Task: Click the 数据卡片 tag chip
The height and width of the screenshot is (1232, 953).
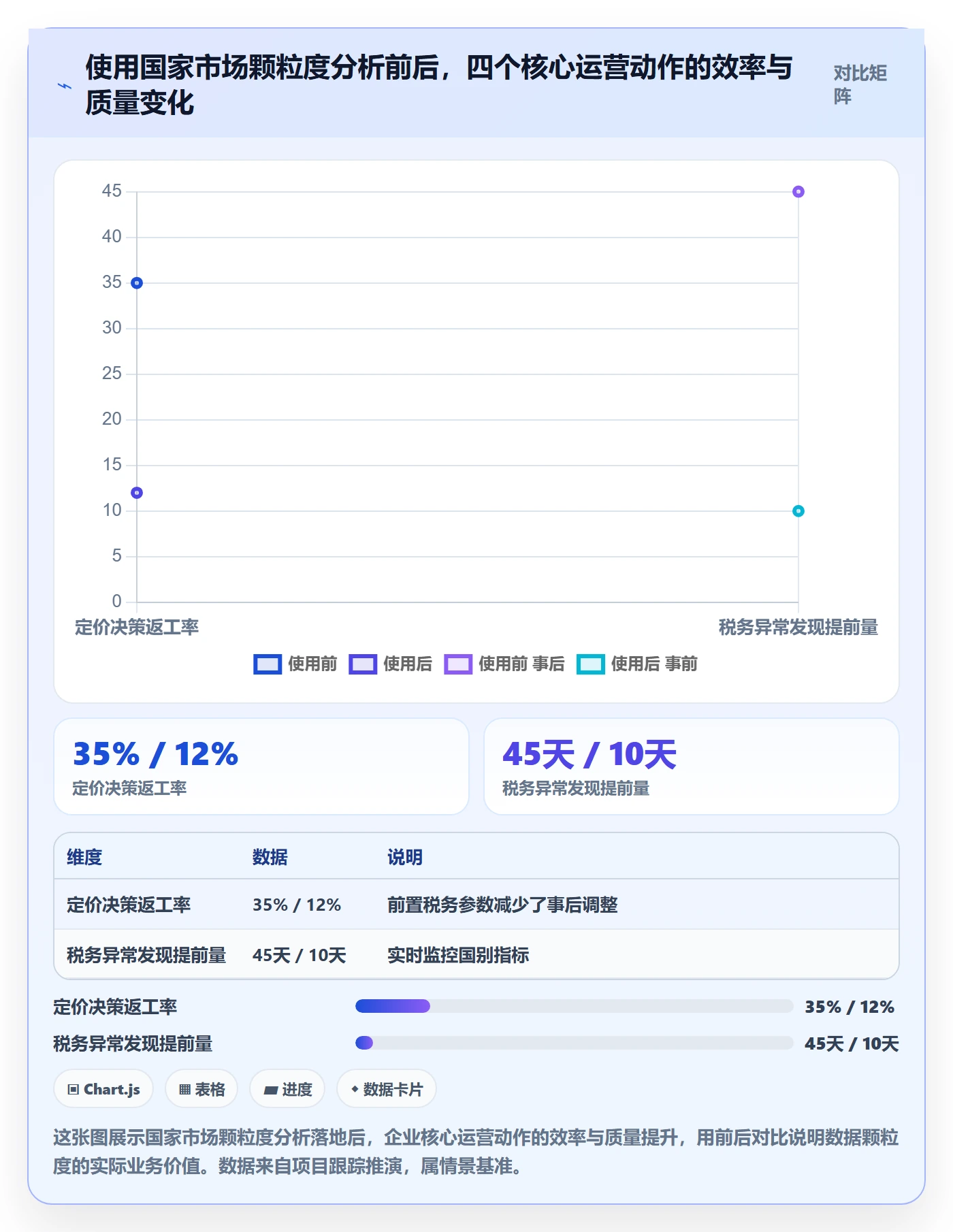Action: (387, 1089)
